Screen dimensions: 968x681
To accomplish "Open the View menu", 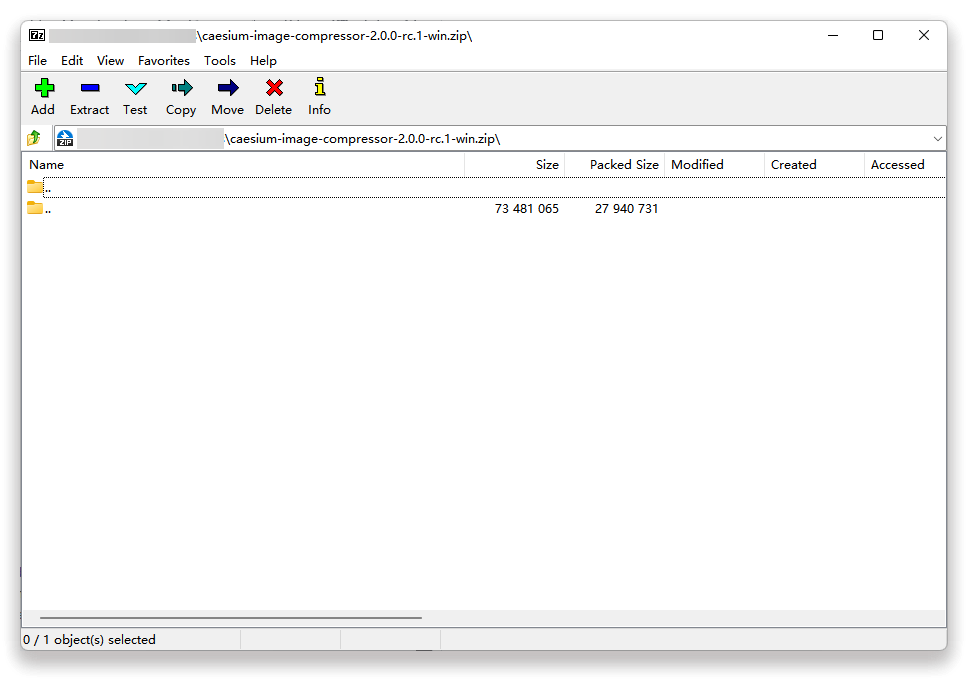I will (x=110, y=60).
